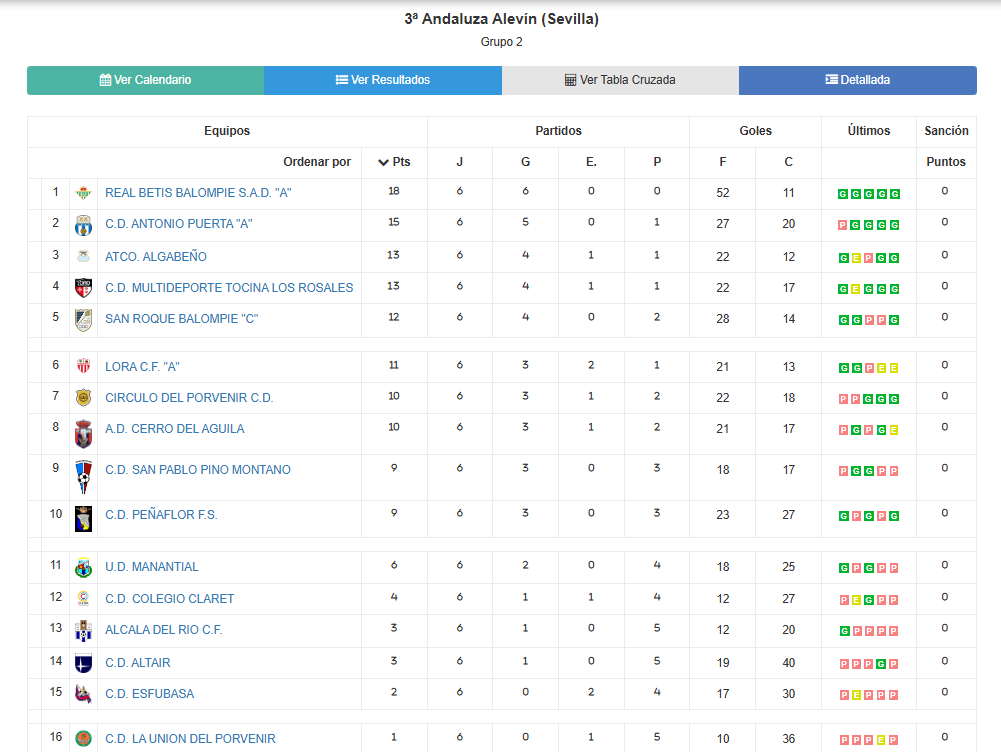Switch to the Detallada view
Viewport: 1001px width, 752px height.
[x=858, y=80]
